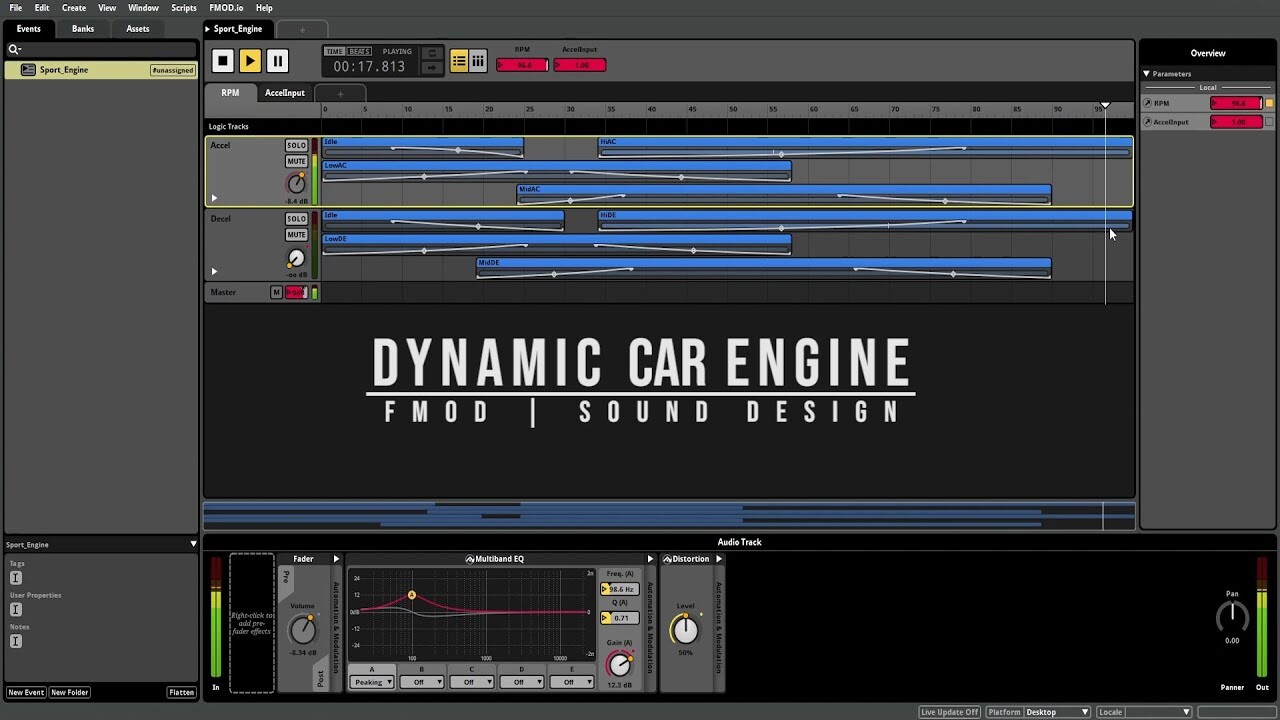Image resolution: width=1280 pixels, height=720 pixels.
Task: Pause playback using the pause button
Action: (277, 60)
